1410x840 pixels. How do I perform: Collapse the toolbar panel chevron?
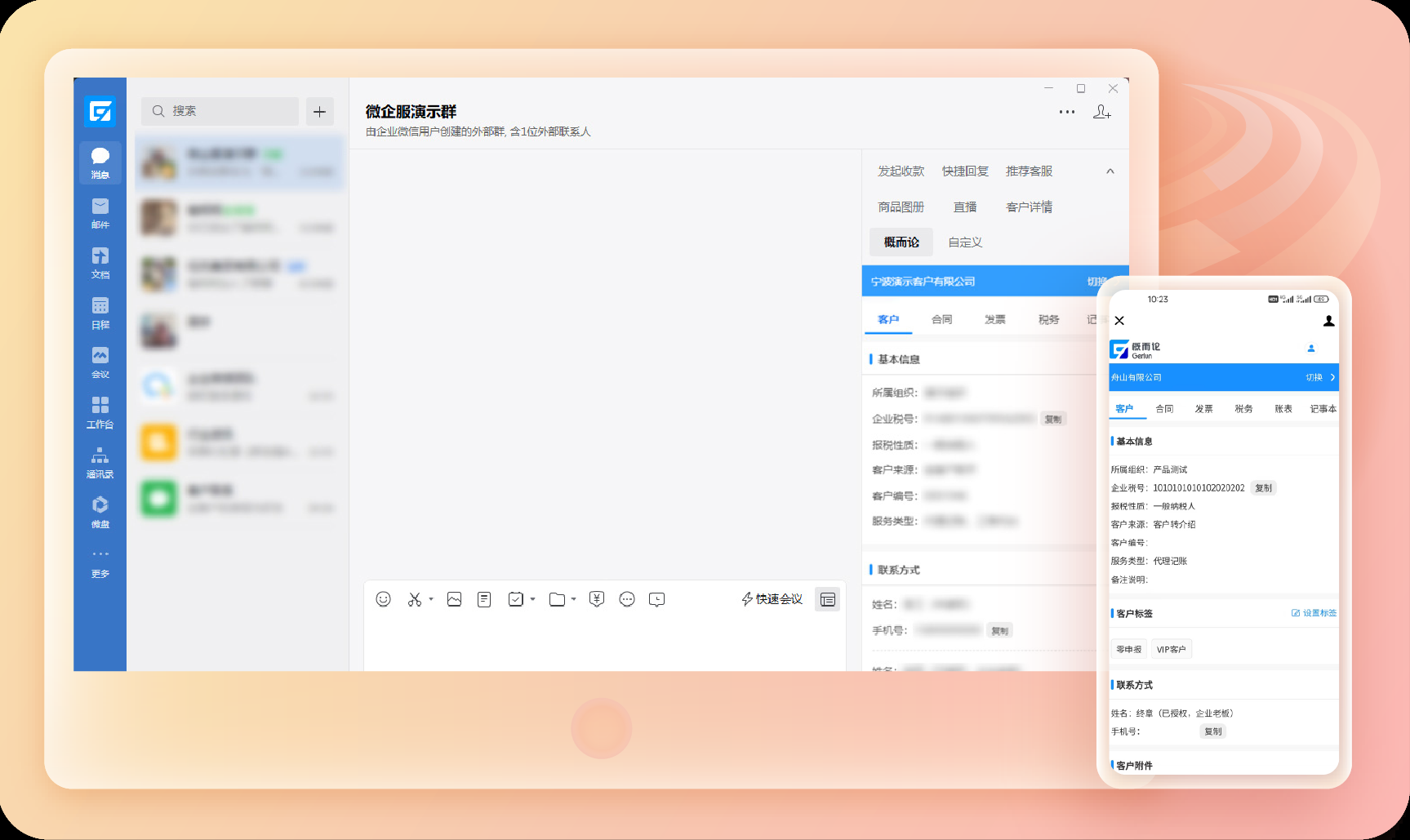[1110, 171]
